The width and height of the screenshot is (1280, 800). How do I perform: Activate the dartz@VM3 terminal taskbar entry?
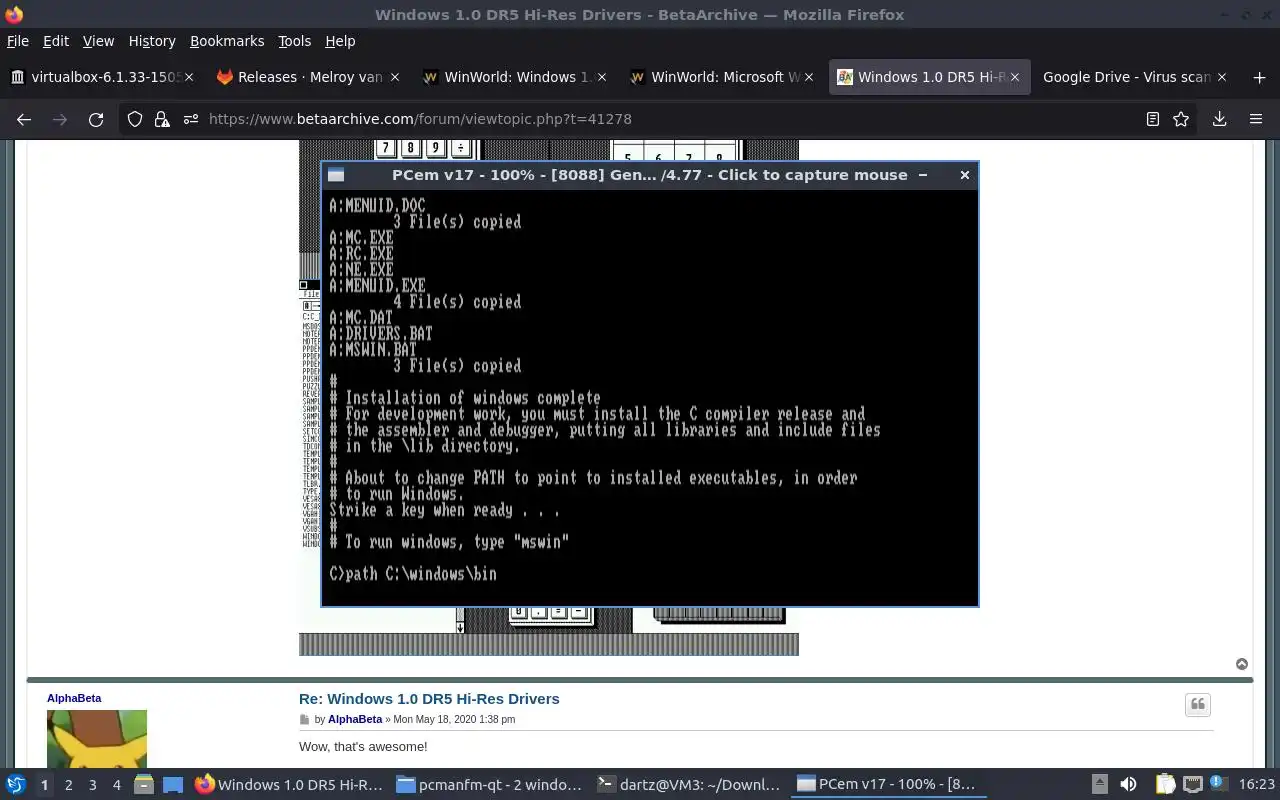pyautogui.click(x=690, y=785)
